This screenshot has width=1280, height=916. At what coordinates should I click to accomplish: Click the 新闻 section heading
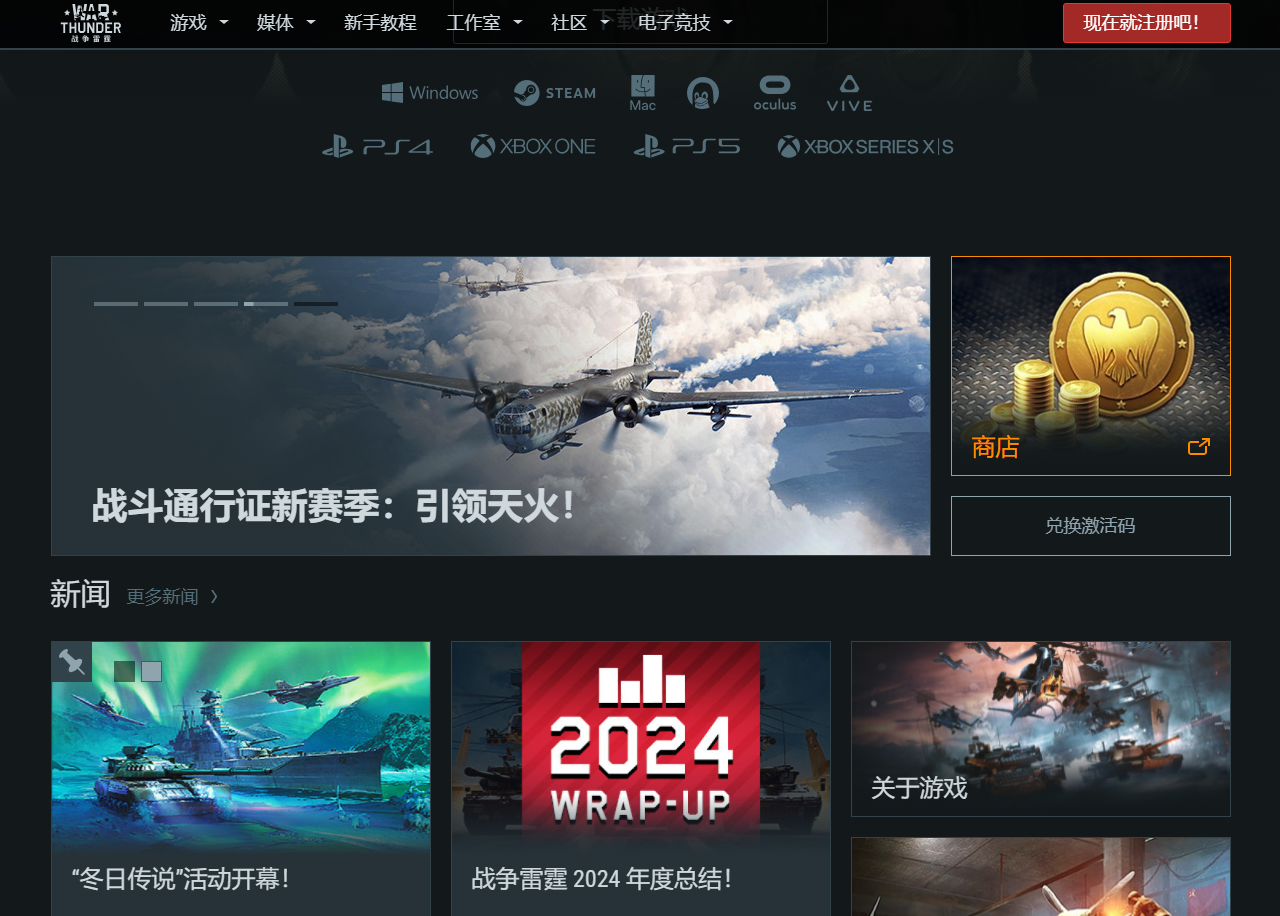(x=80, y=594)
